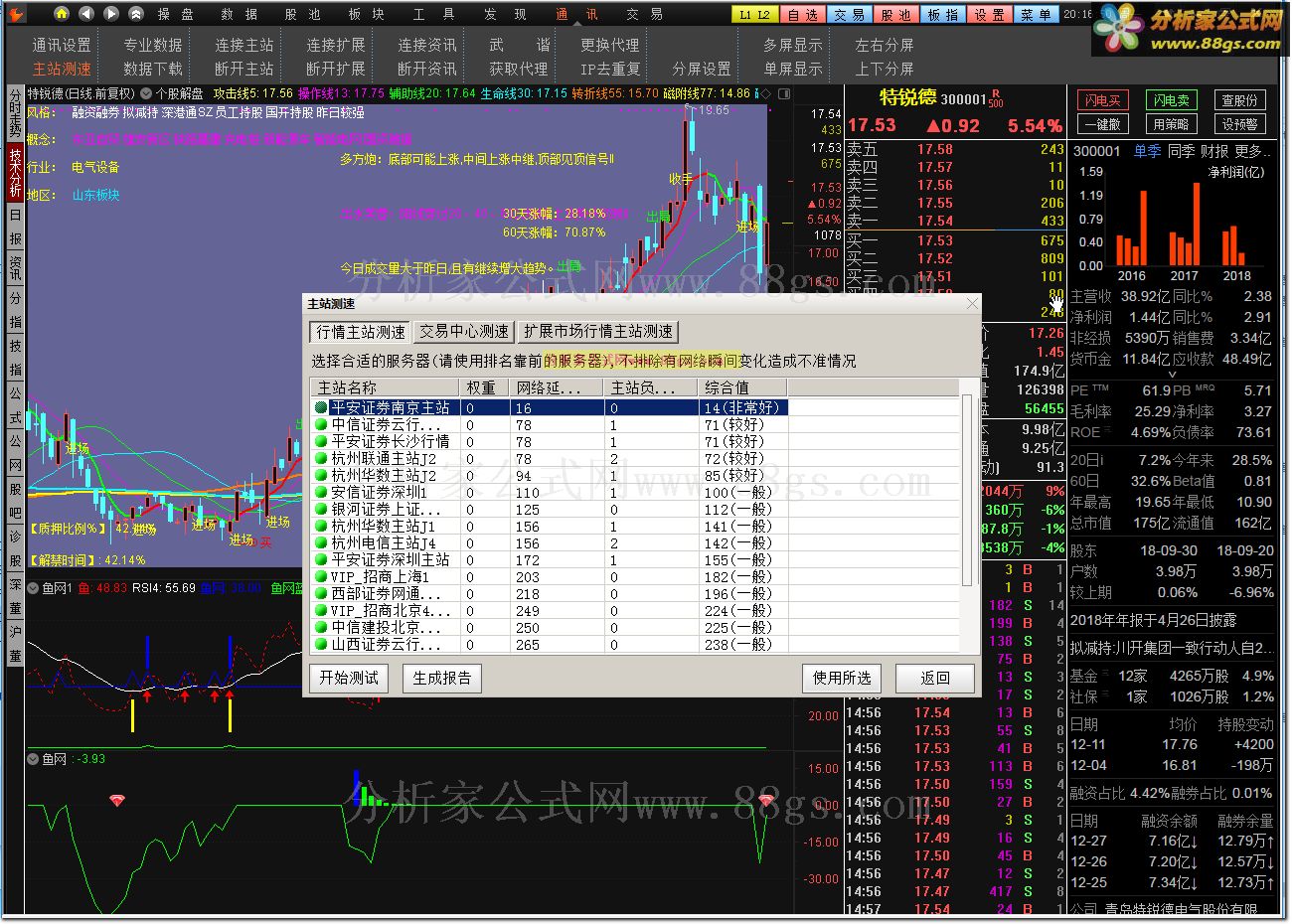Click green status icon for 山西证券云行 row
Viewport: 1292px width, 924px height.
(321, 644)
